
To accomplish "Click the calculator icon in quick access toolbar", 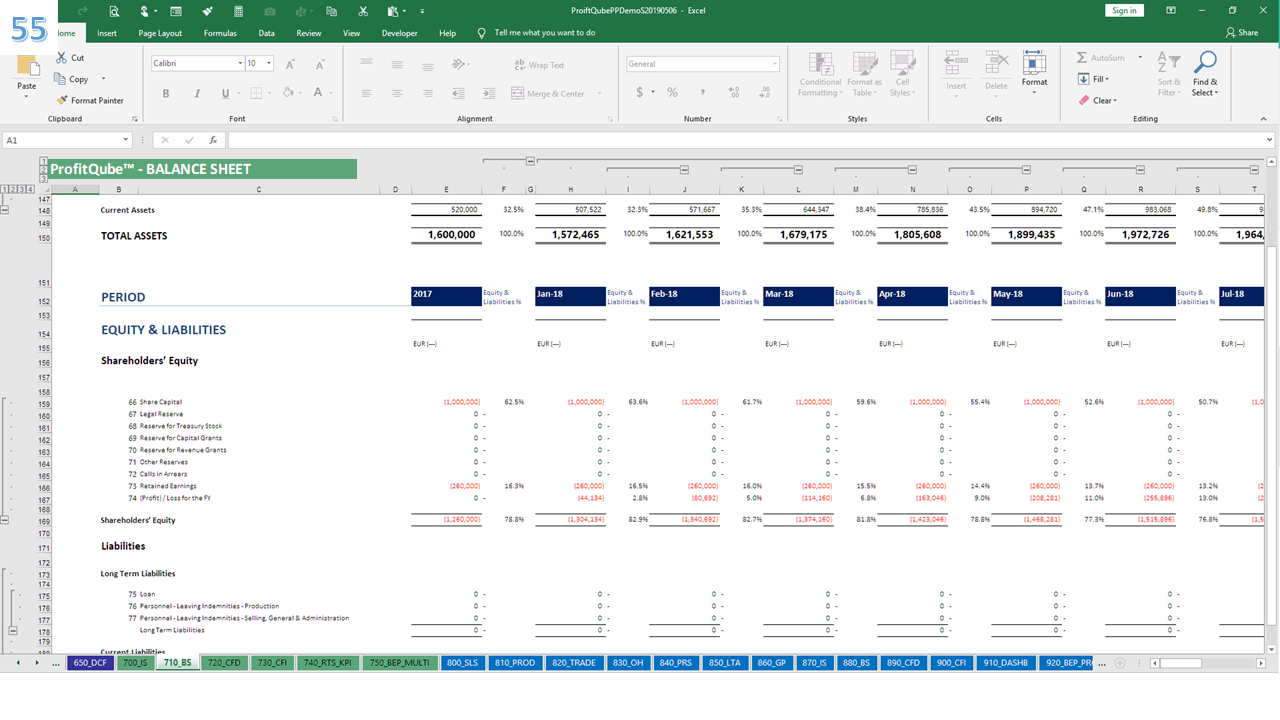I will 238,11.
